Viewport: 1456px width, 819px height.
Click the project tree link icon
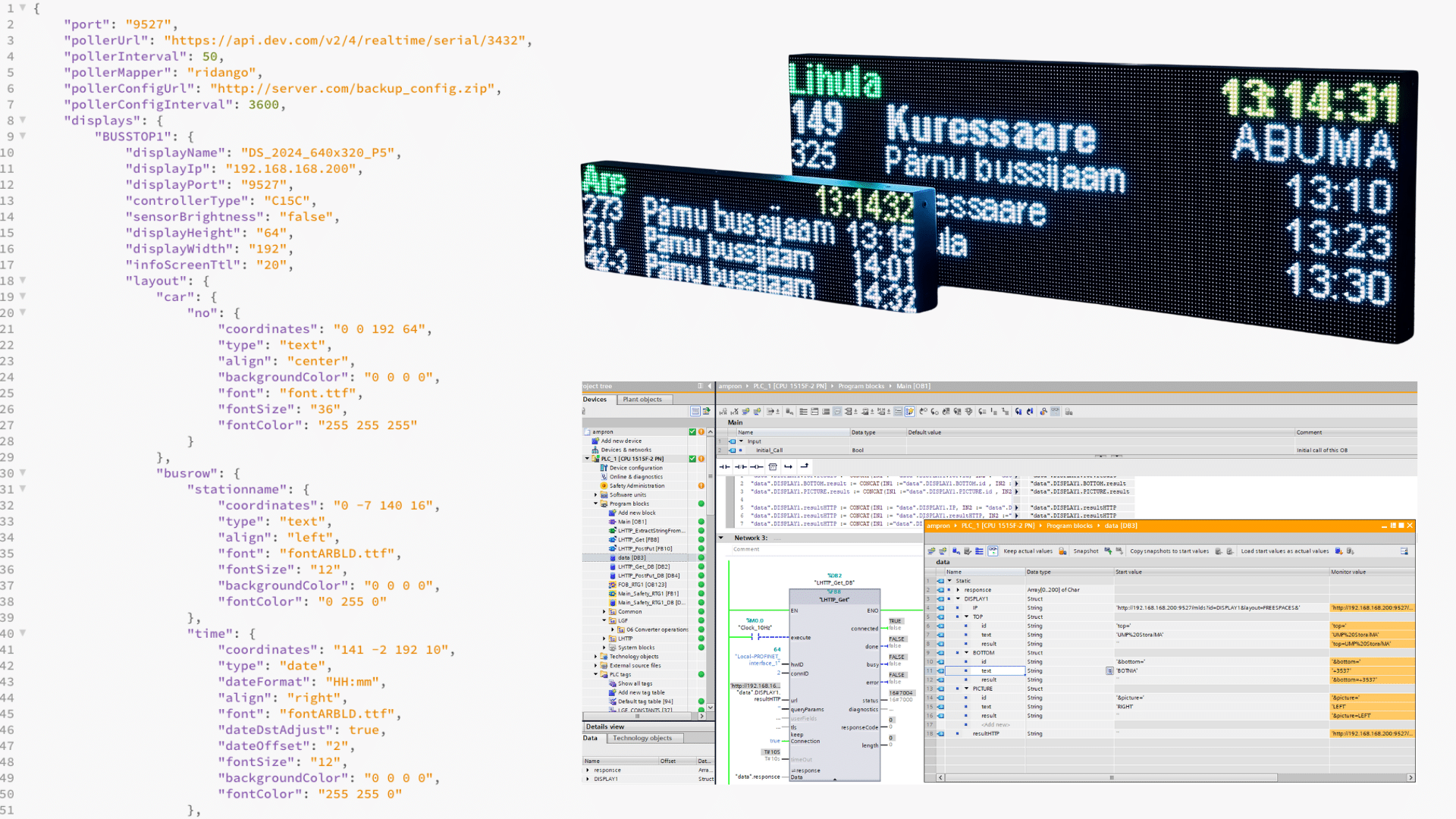point(707,412)
